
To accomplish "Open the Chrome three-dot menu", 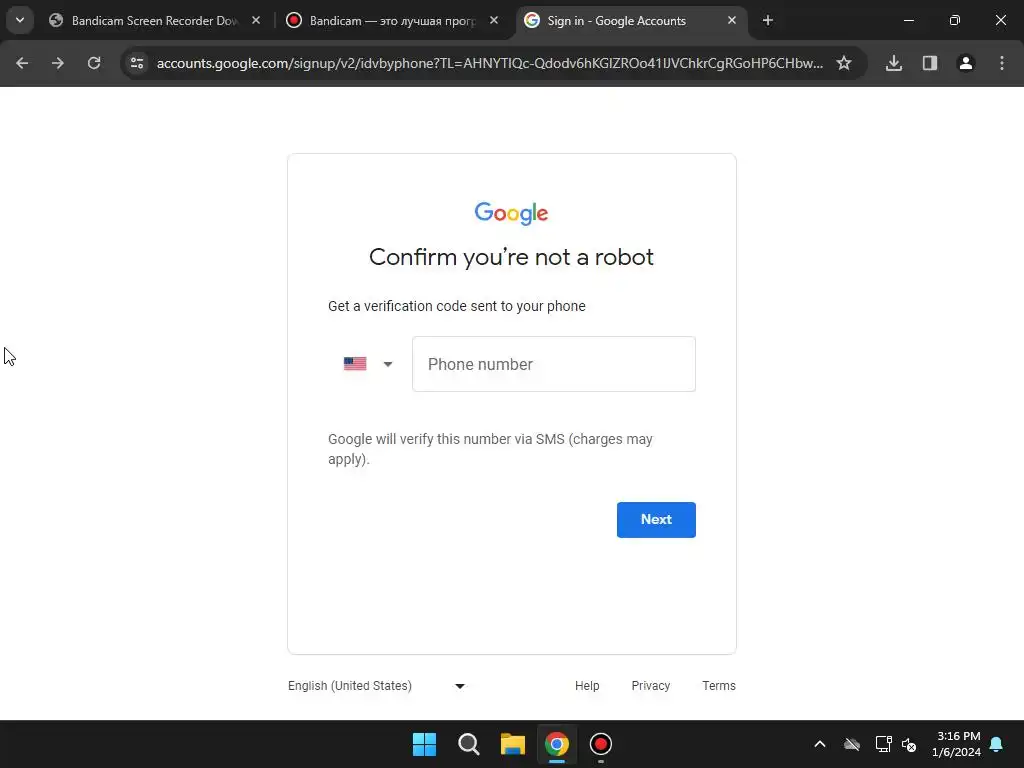I will pyautogui.click(x=1002, y=63).
